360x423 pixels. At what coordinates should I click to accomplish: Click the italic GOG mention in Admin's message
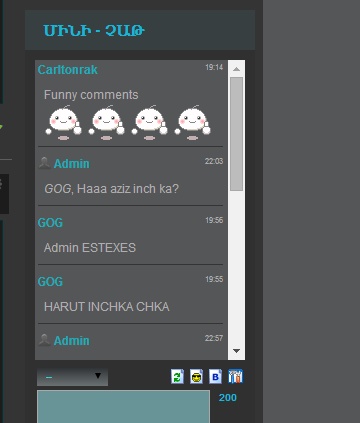pyautogui.click(x=58, y=189)
